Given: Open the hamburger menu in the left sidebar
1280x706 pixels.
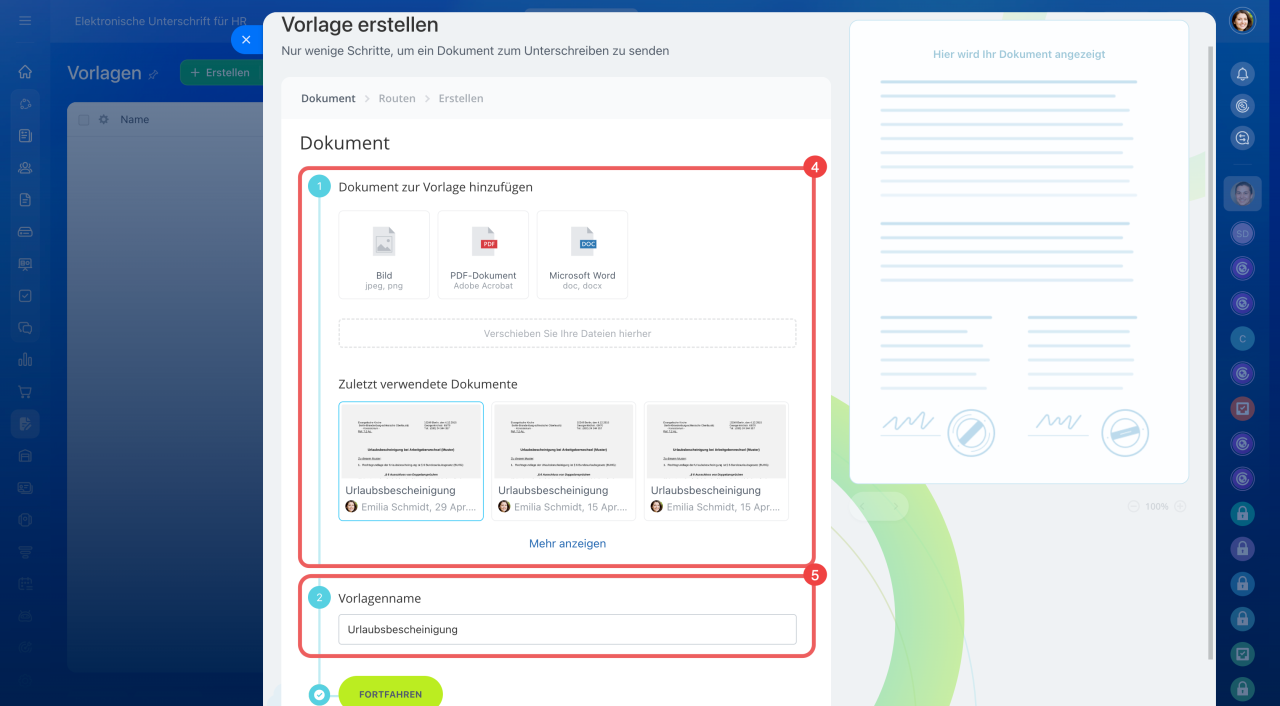Looking at the screenshot, I should click(25, 20).
